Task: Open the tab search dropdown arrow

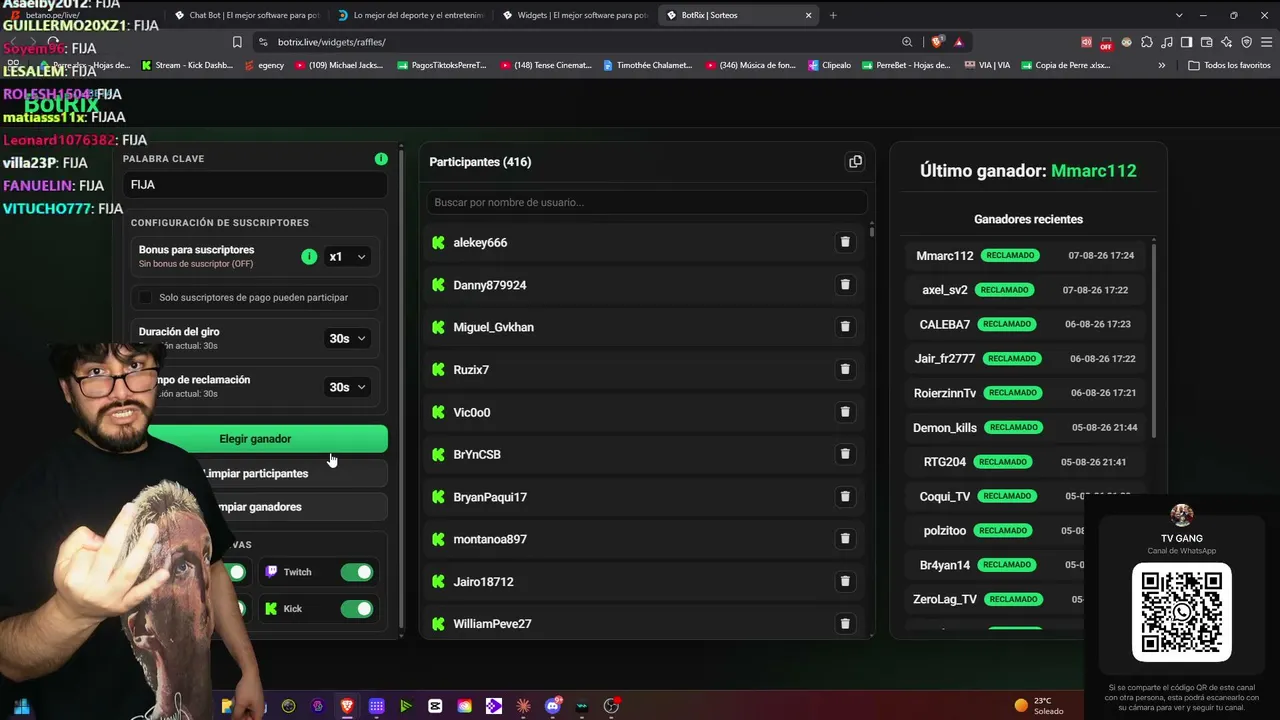Action: pos(1179,15)
